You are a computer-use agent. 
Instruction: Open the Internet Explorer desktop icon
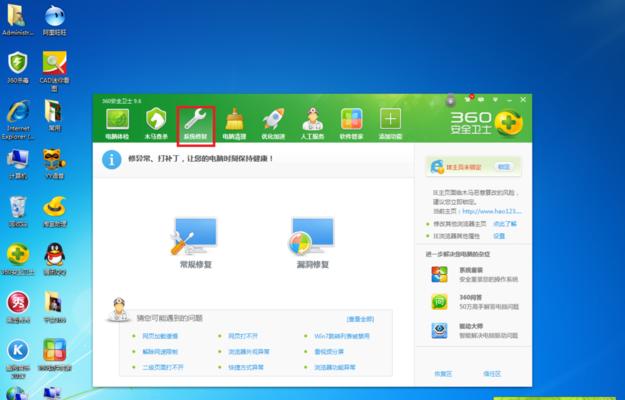(x=18, y=120)
